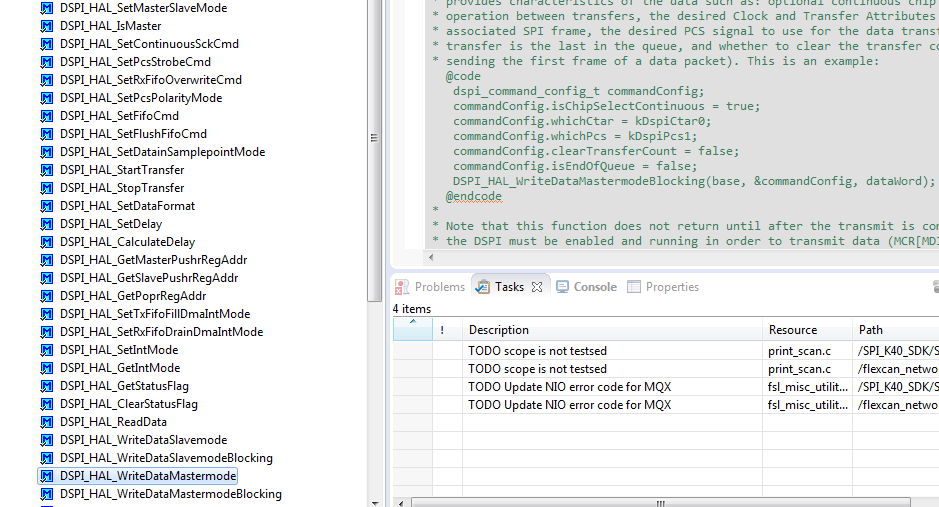The height and width of the screenshot is (507, 939).
Task: Open the Console tab
Action: coord(595,287)
